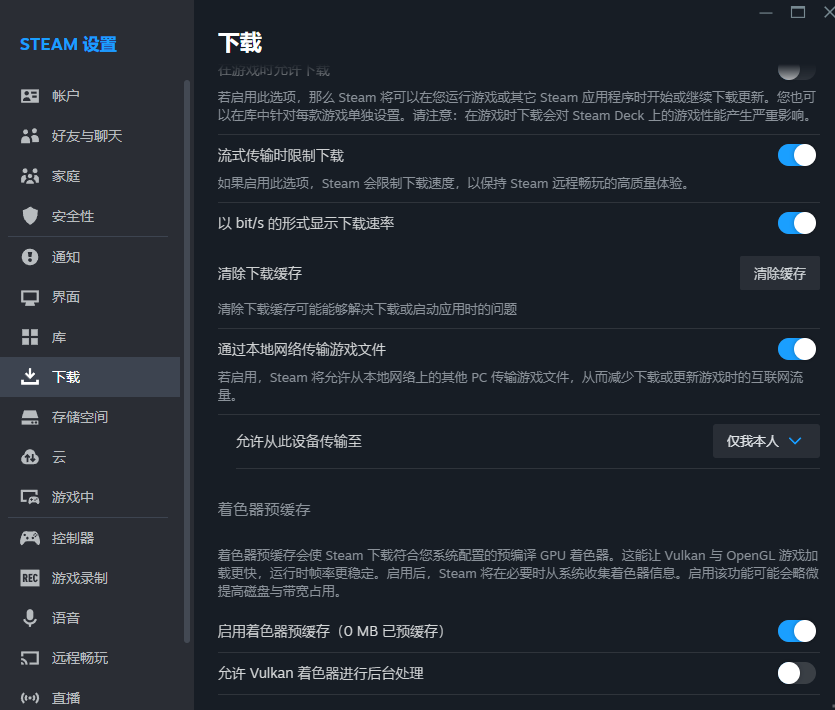
Task: Click the 游戏录制 REC icon
Action: pyautogui.click(x=30, y=578)
